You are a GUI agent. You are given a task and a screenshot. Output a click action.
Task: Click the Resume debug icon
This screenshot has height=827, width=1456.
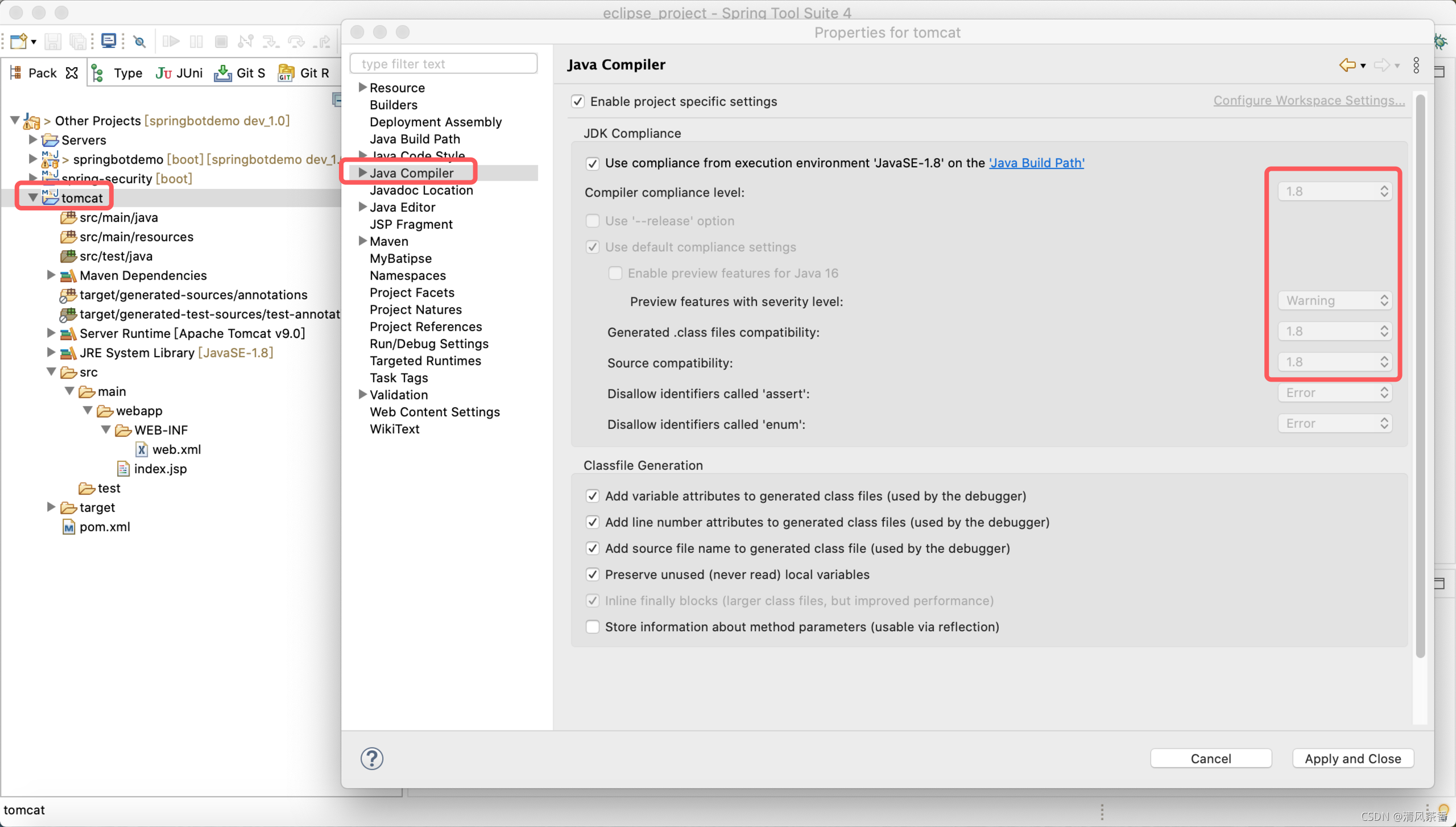[x=171, y=42]
